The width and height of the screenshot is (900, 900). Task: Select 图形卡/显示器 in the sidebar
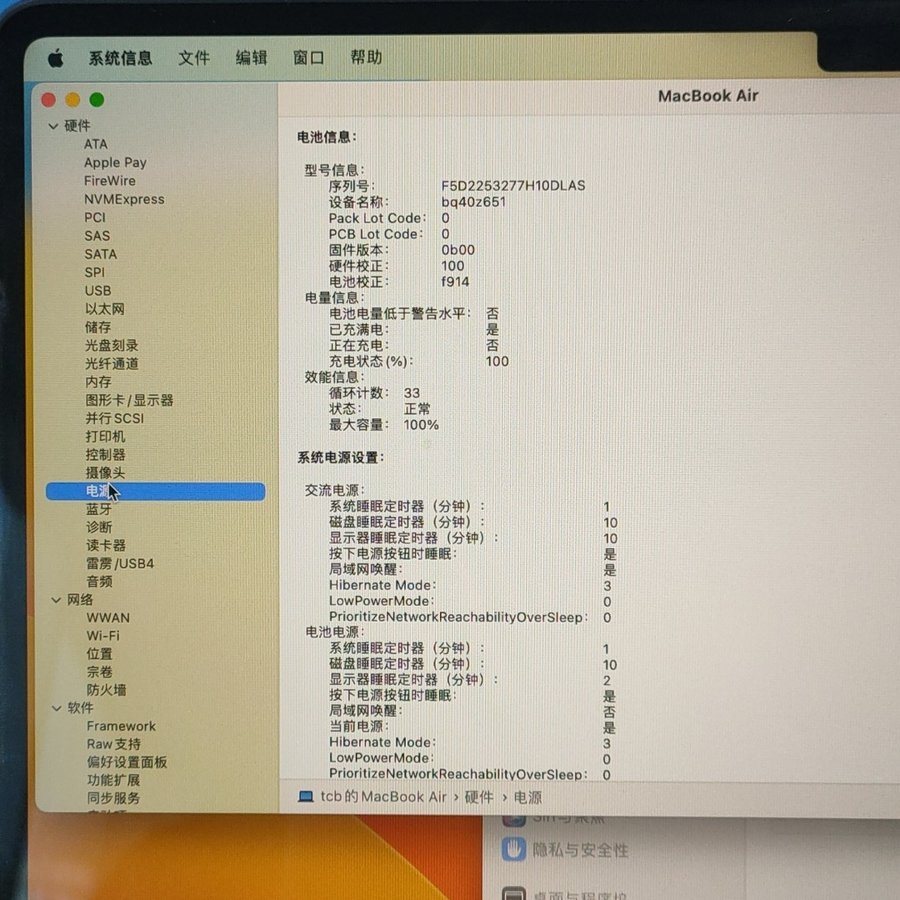pos(129,400)
